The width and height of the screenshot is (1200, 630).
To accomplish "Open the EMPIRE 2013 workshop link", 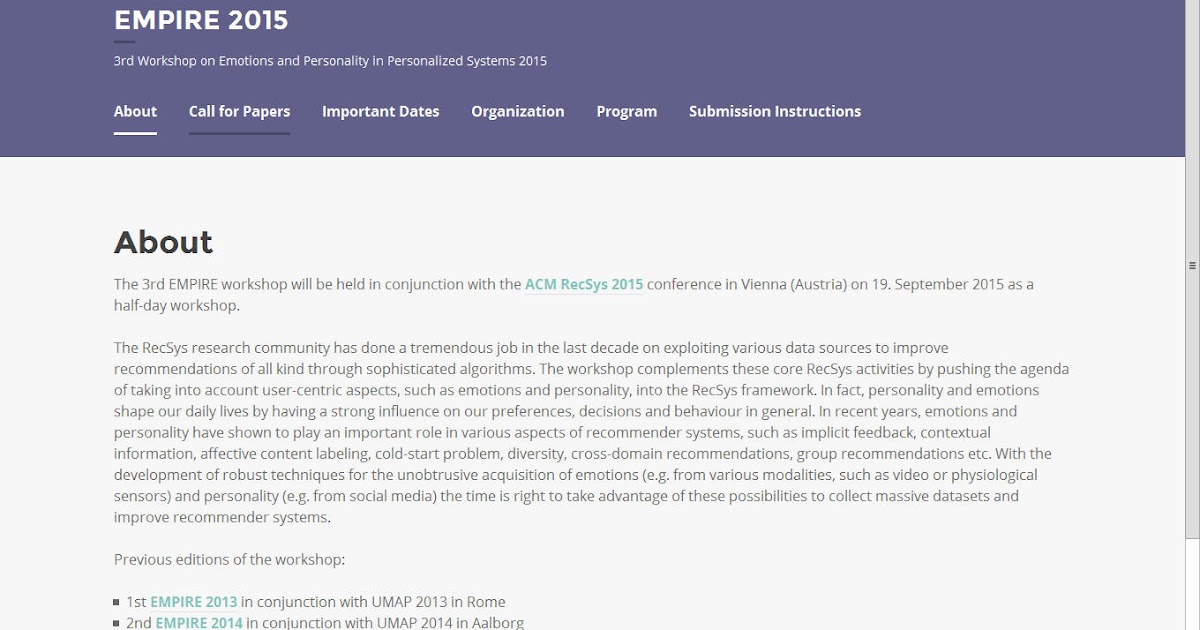I will [x=194, y=602].
